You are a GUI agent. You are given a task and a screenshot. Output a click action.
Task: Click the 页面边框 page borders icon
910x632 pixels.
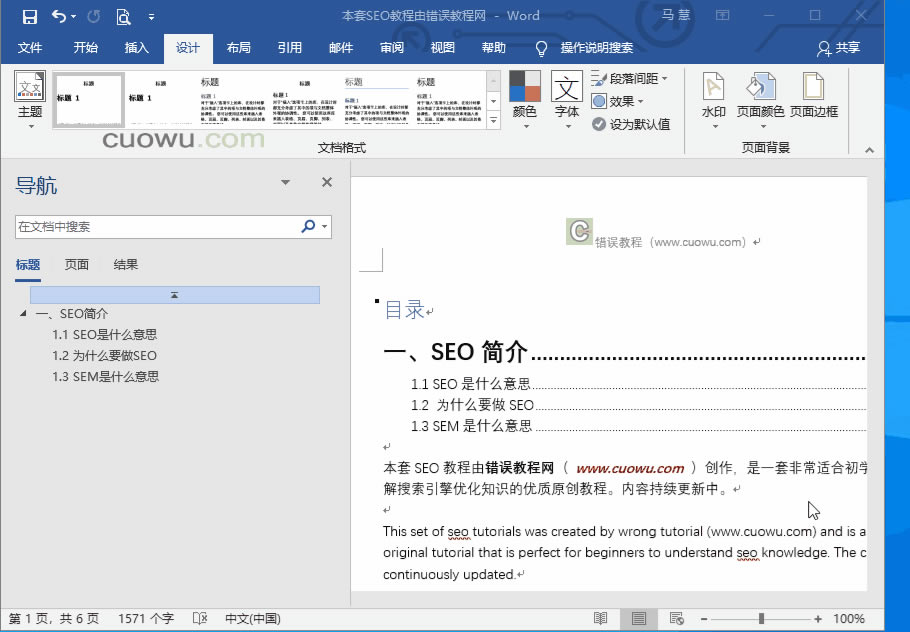814,96
